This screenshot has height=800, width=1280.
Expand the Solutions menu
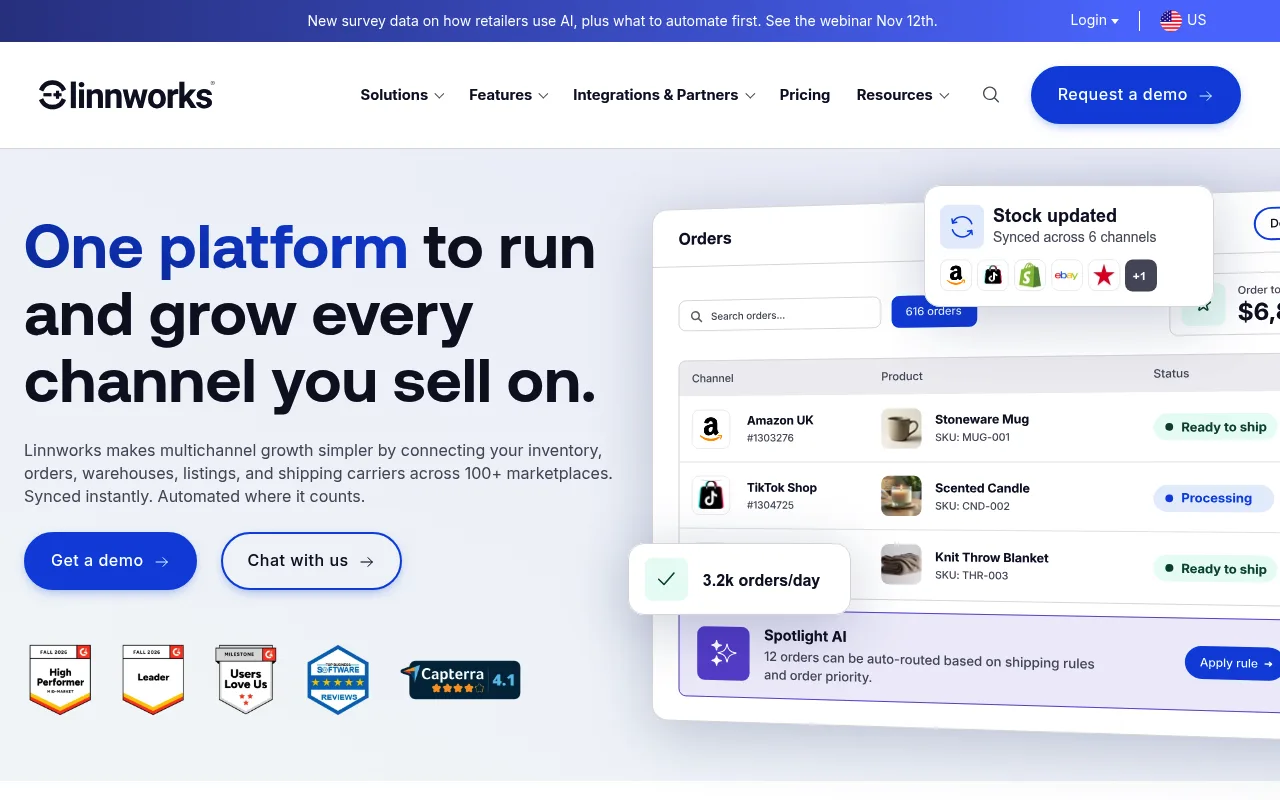pos(402,95)
